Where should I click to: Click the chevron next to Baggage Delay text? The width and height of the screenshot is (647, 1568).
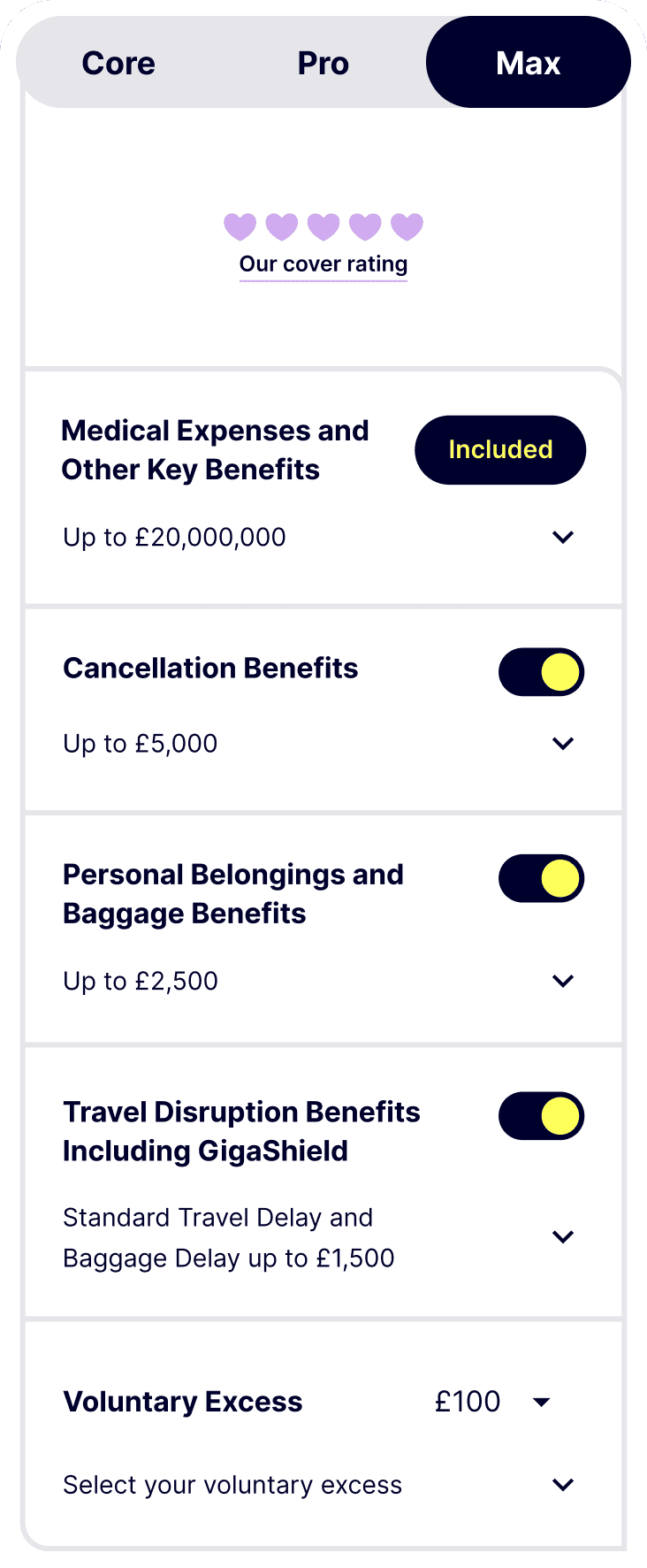coord(563,1237)
